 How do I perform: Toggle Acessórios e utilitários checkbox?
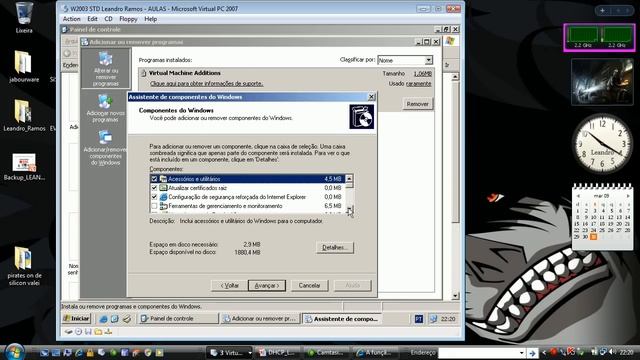(x=154, y=179)
